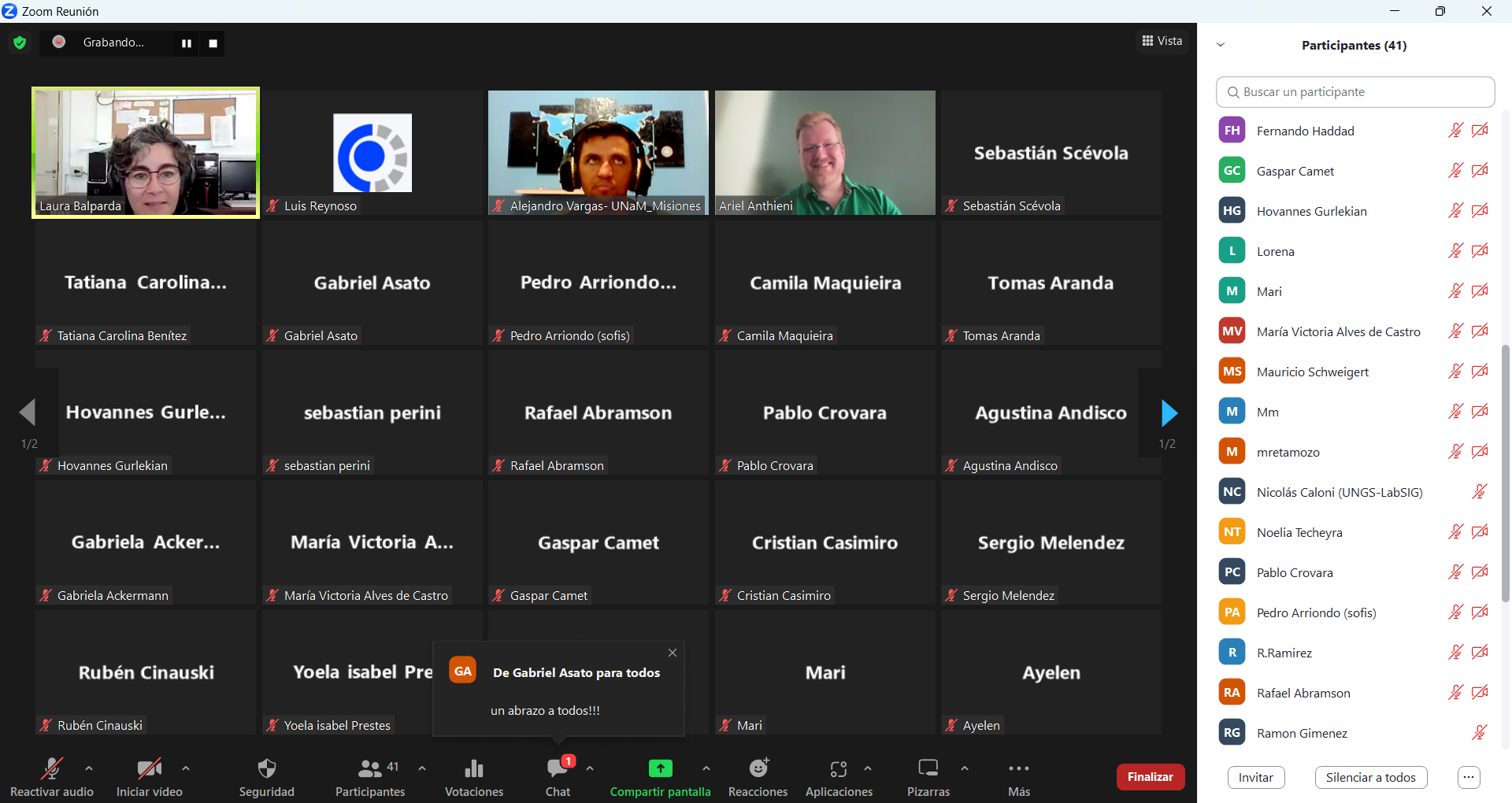Click the green encryption shield icon
Screen dimensions: 1512x803
[x=20, y=43]
